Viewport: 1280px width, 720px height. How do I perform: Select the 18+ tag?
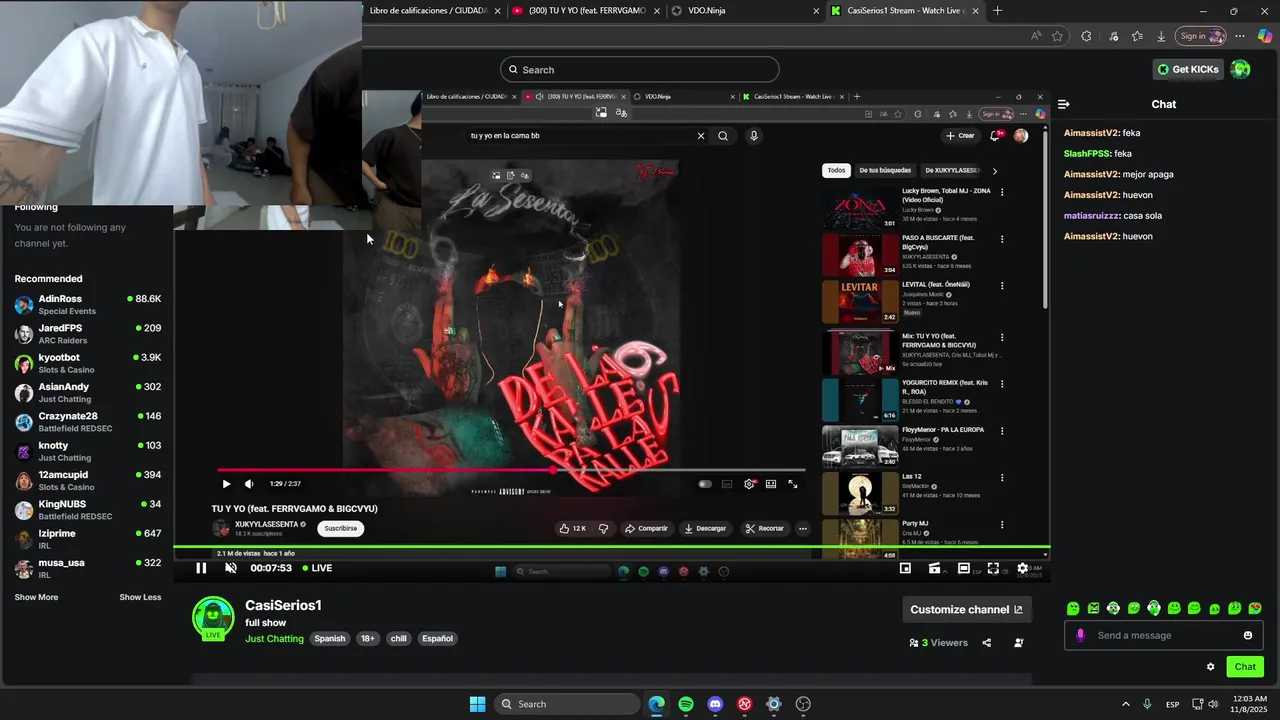(368, 639)
